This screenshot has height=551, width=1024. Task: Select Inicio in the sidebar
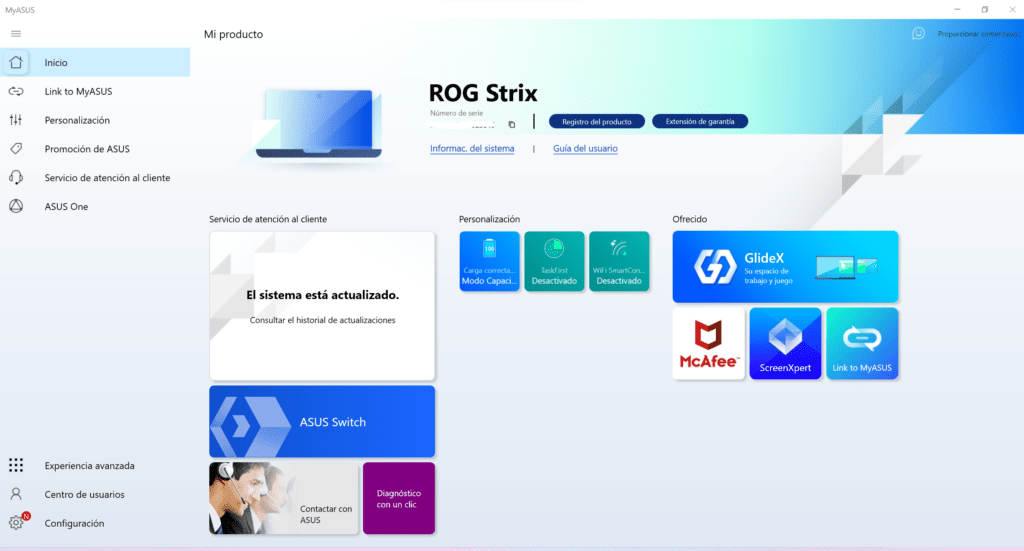pyautogui.click(x=95, y=62)
